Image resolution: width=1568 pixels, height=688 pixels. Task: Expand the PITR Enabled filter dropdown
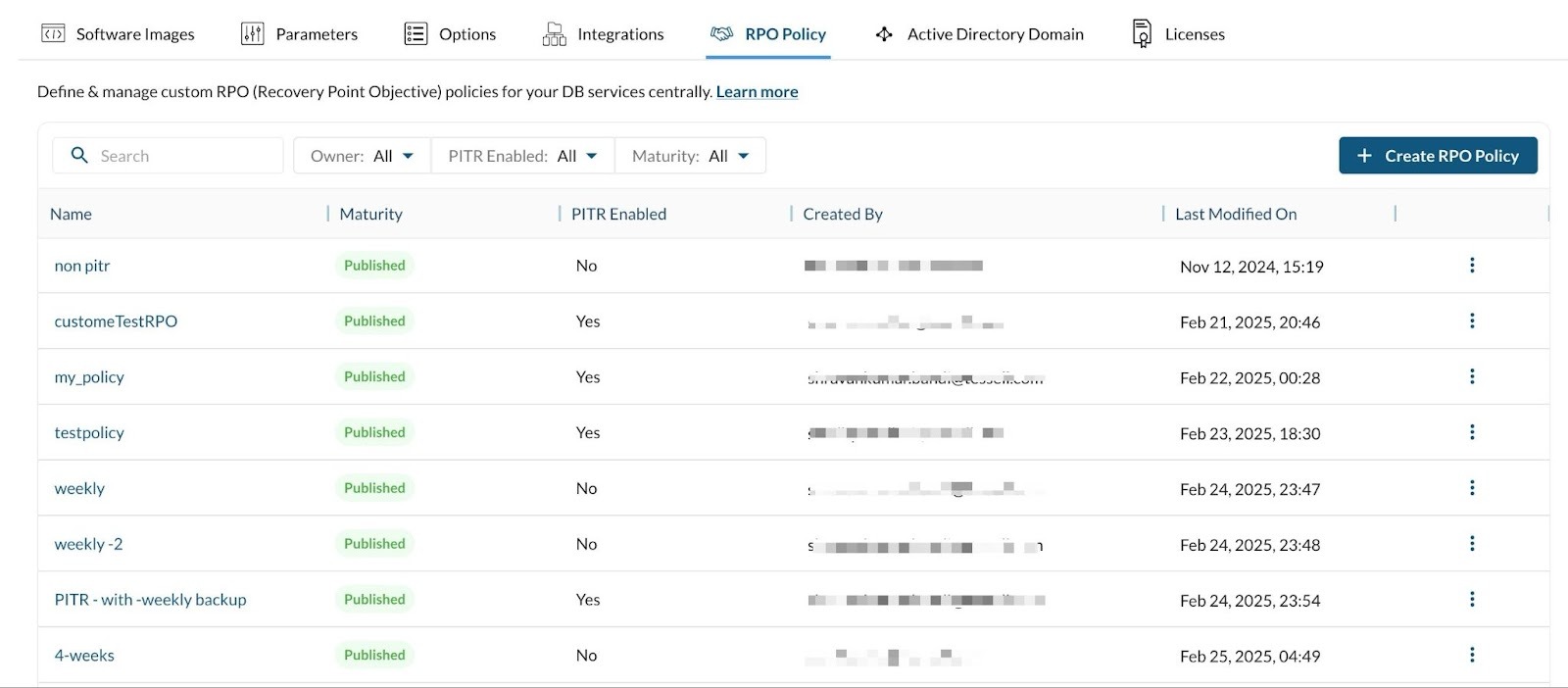(522, 156)
